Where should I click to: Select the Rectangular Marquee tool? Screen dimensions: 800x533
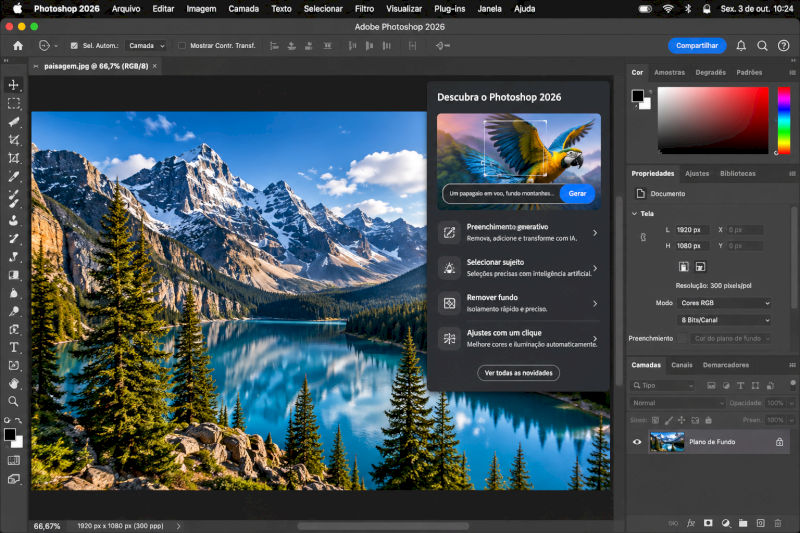13,103
